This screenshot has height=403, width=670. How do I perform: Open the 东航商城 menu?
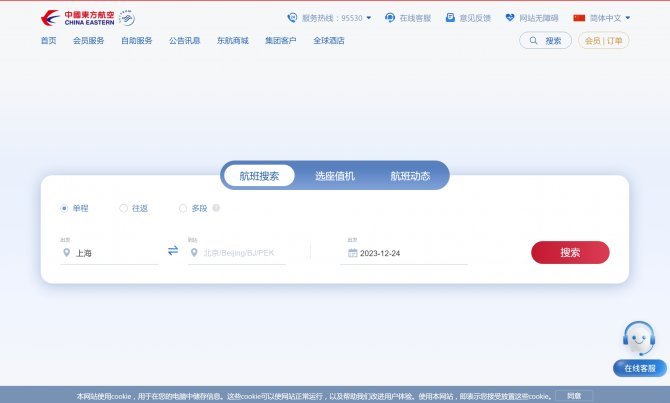tap(232, 41)
